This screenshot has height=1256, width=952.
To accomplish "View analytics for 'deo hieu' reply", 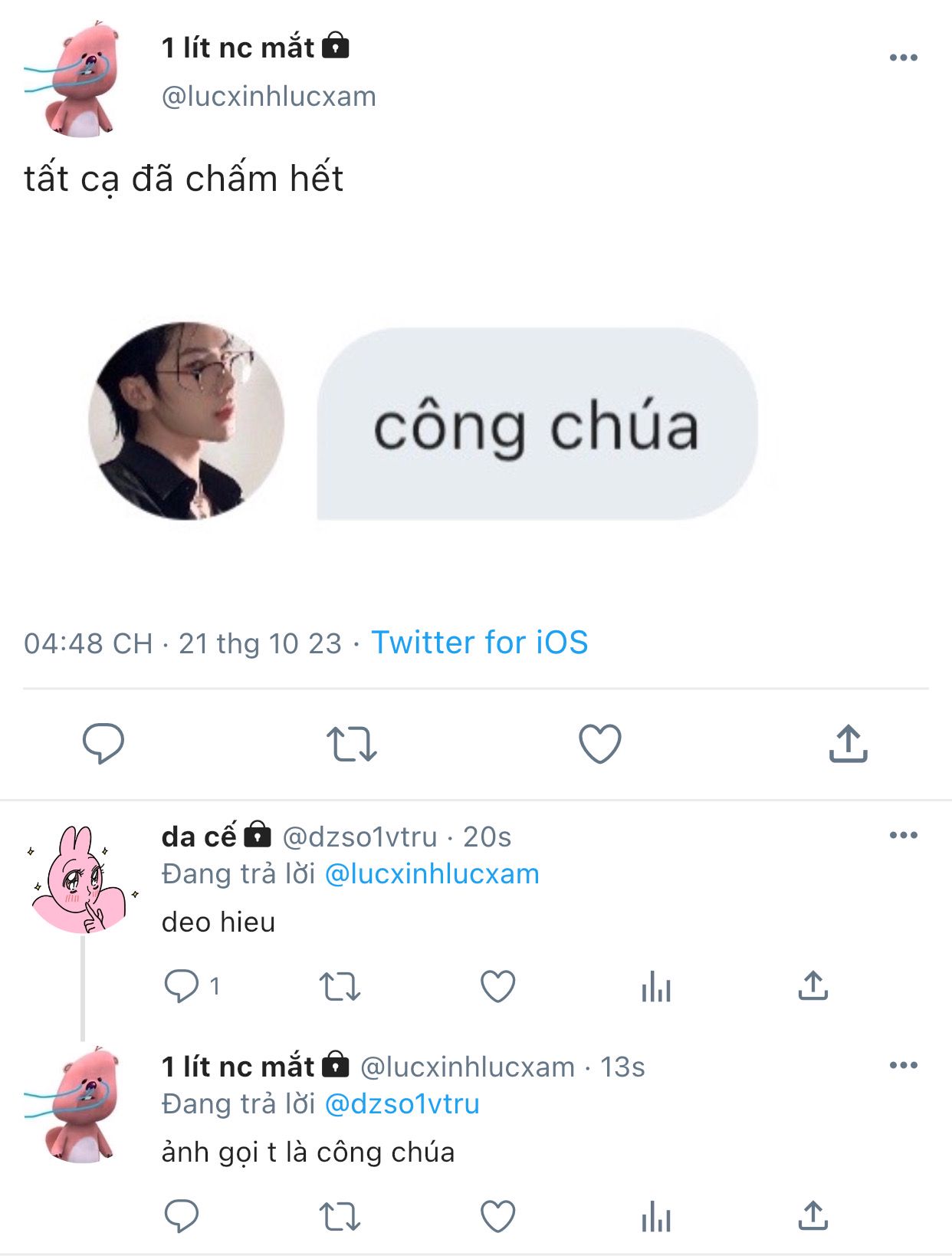I will (x=656, y=986).
